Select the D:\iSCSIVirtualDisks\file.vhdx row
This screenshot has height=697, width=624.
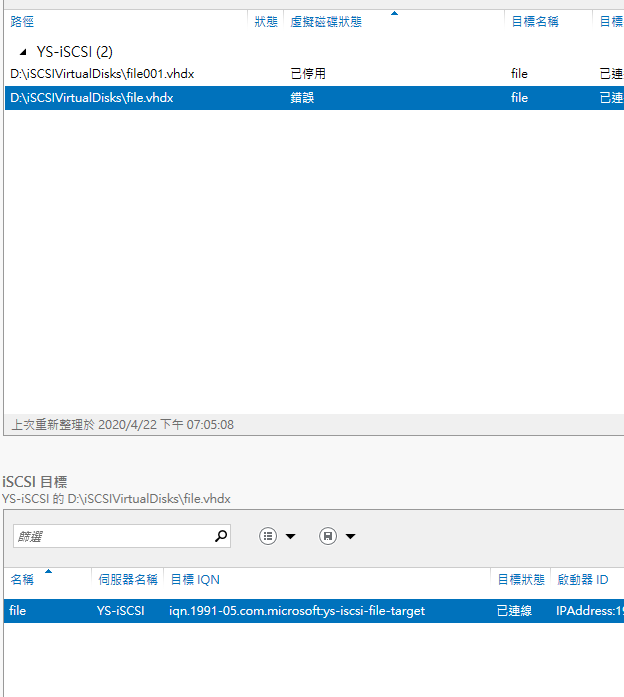tap(314, 98)
